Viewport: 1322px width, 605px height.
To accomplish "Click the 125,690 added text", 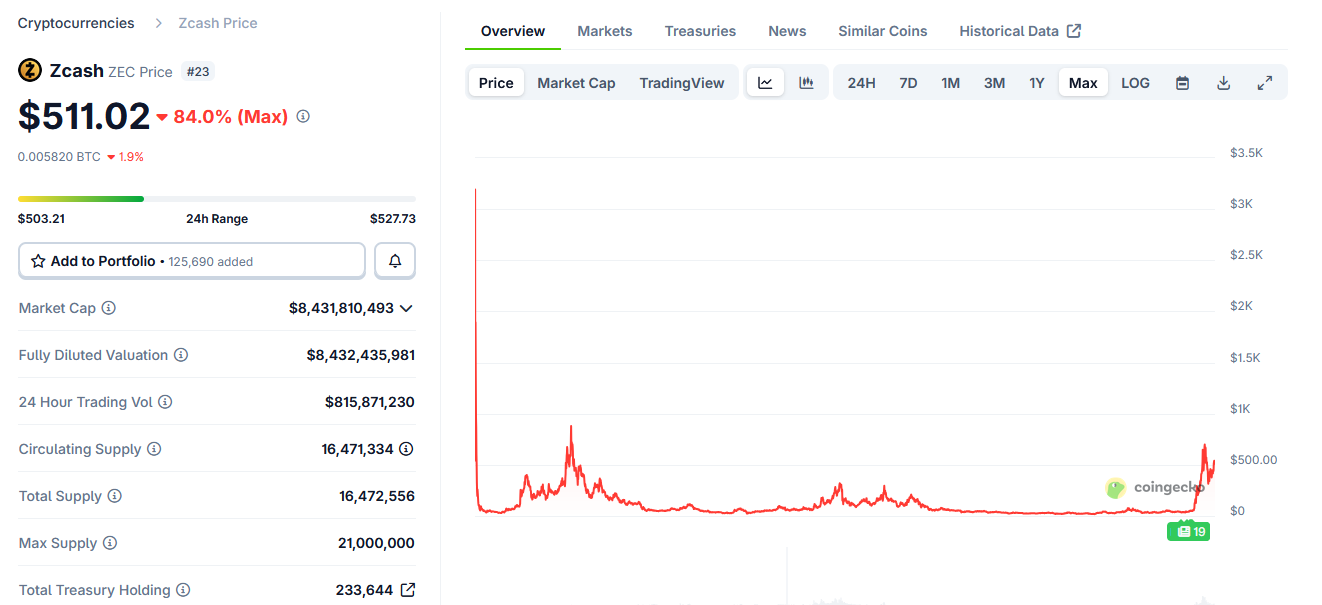I will pos(211,262).
